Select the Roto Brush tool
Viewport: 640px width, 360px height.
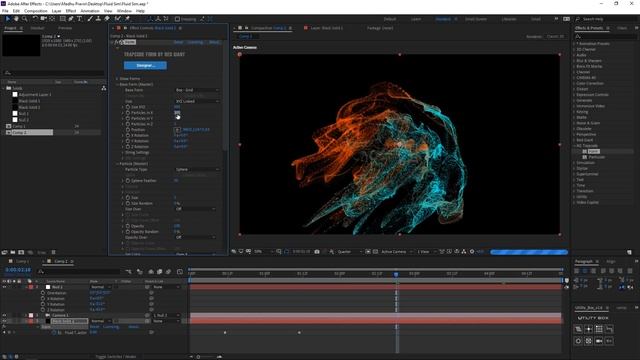[118, 19]
